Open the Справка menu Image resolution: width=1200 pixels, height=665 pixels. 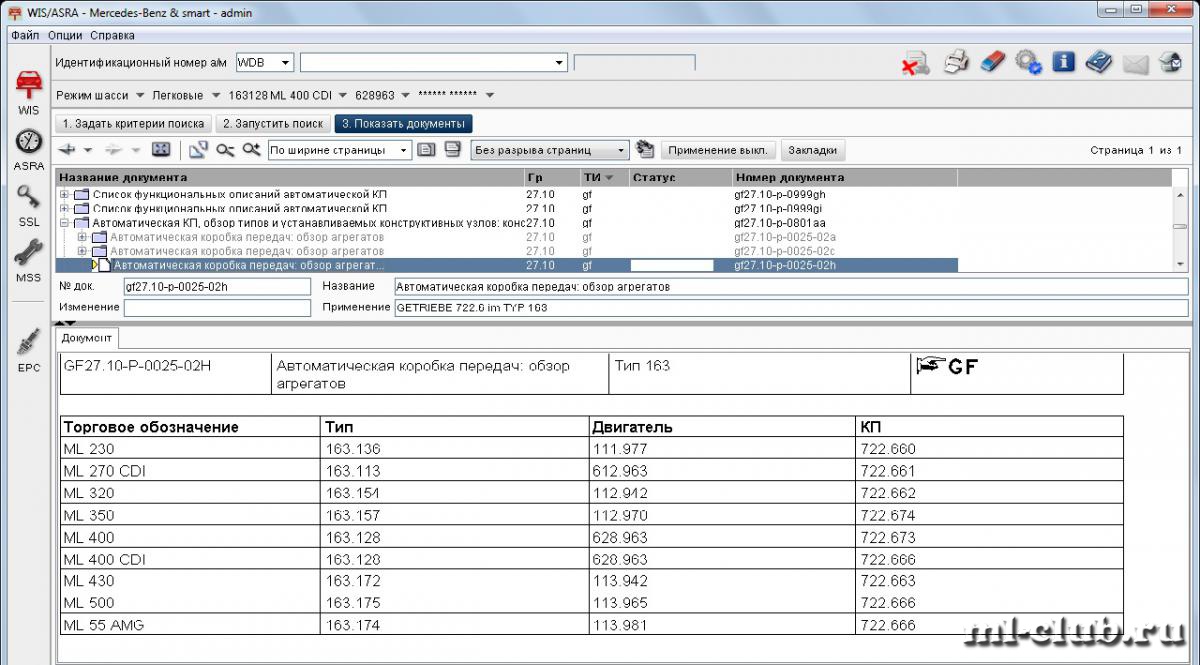pyautogui.click(x=112, y=35)
